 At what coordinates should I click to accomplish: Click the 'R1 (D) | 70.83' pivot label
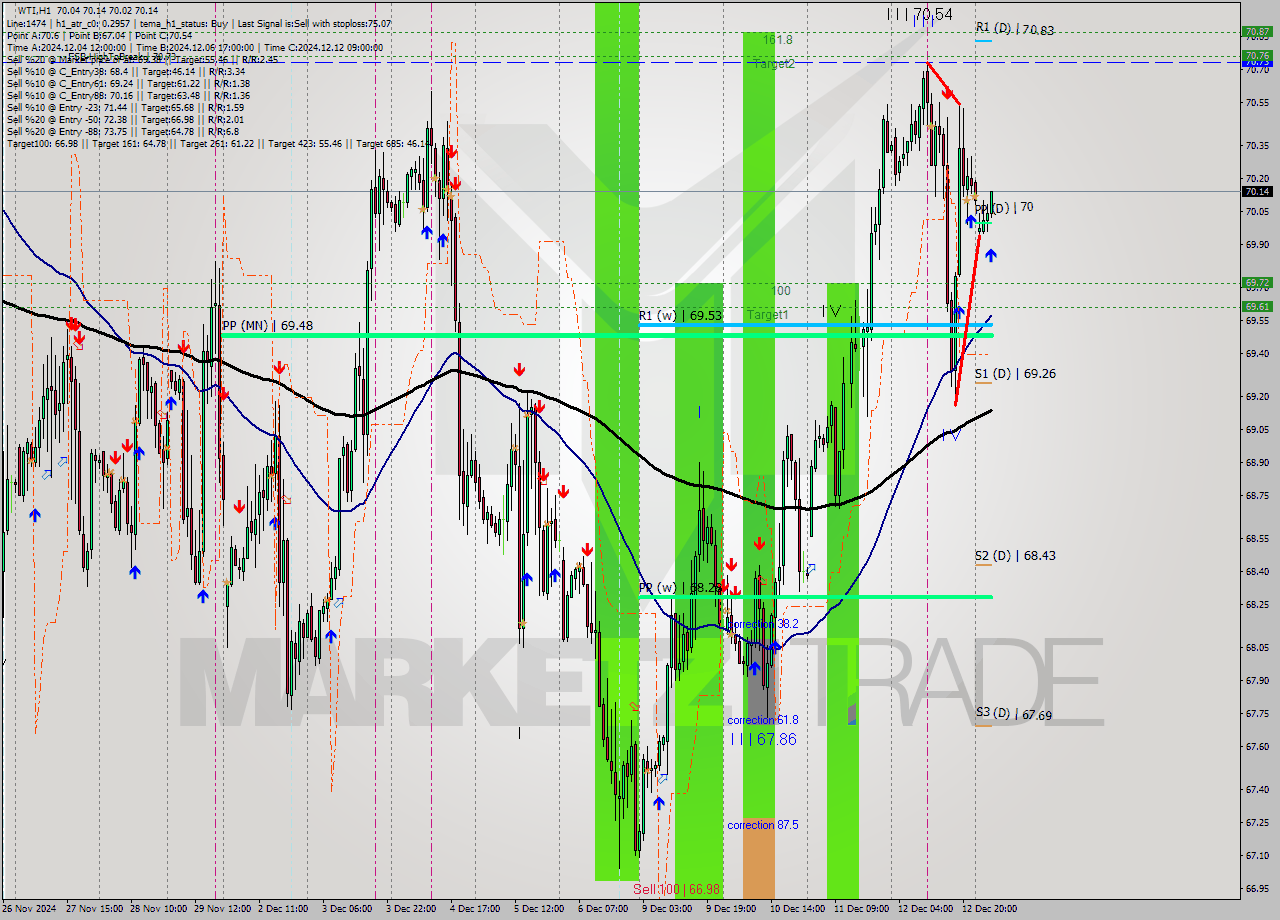point(1015,29)
